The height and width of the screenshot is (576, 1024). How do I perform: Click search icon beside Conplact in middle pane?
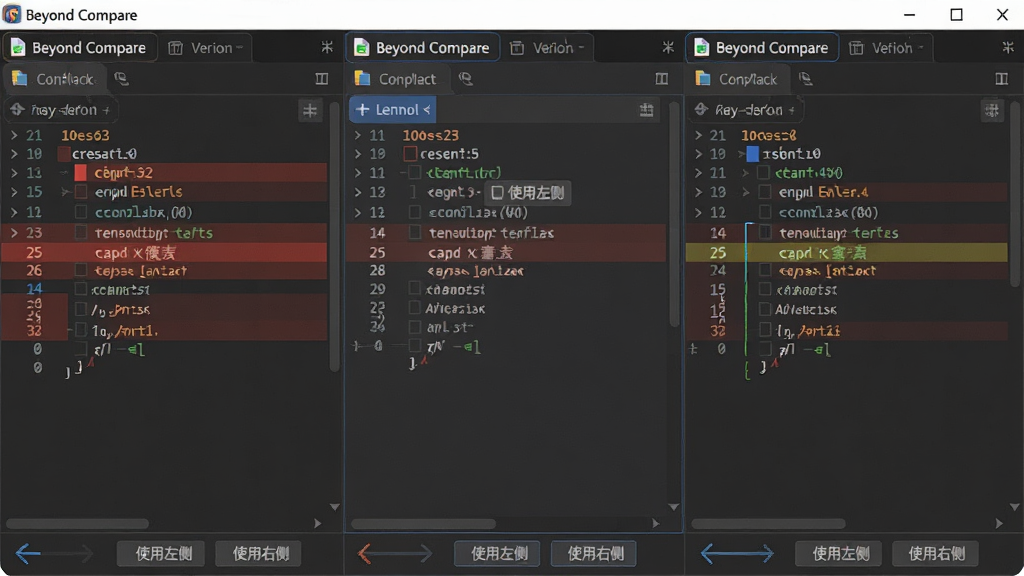click(465, 79)
